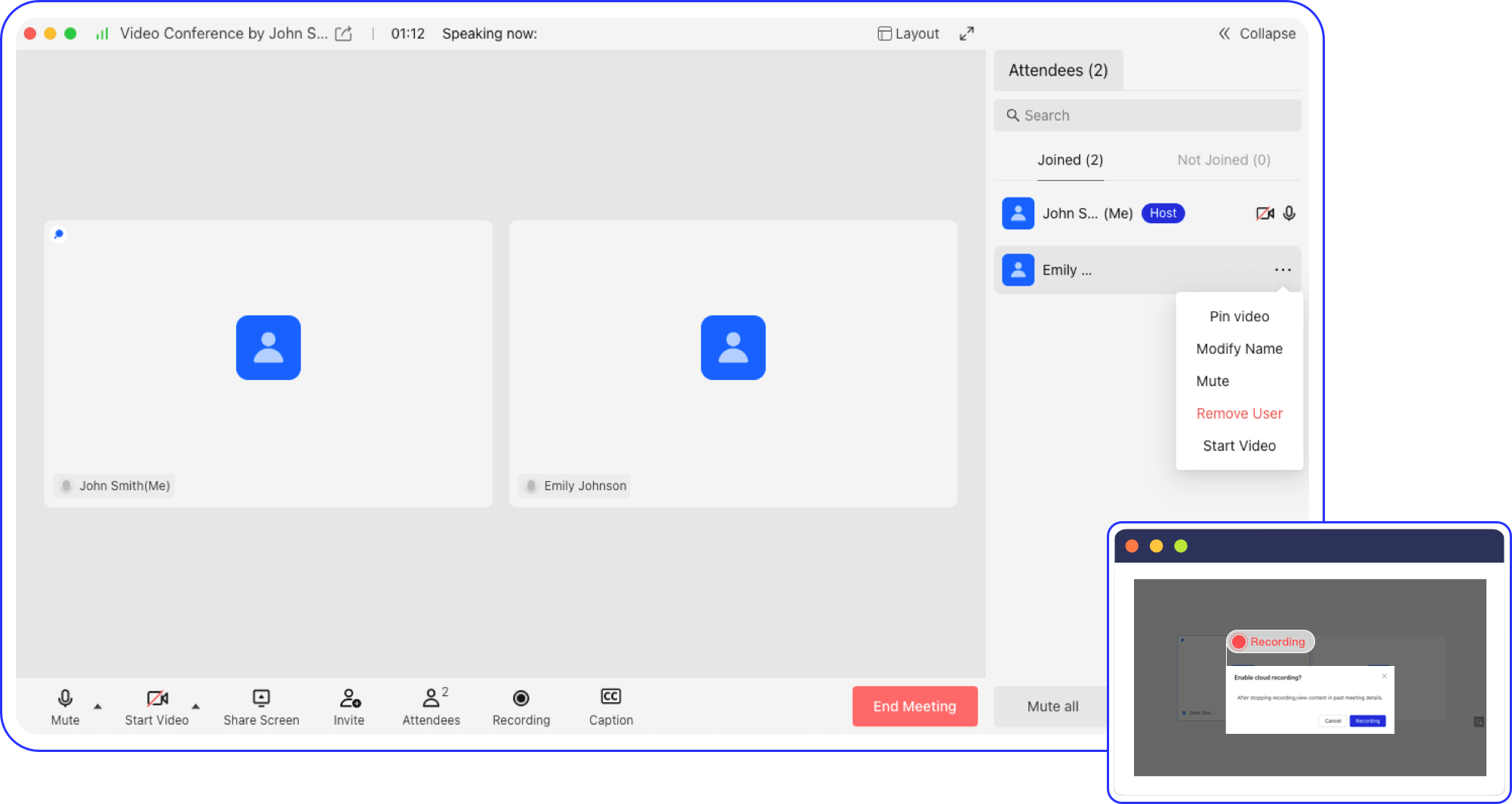Share your screen

260,706
